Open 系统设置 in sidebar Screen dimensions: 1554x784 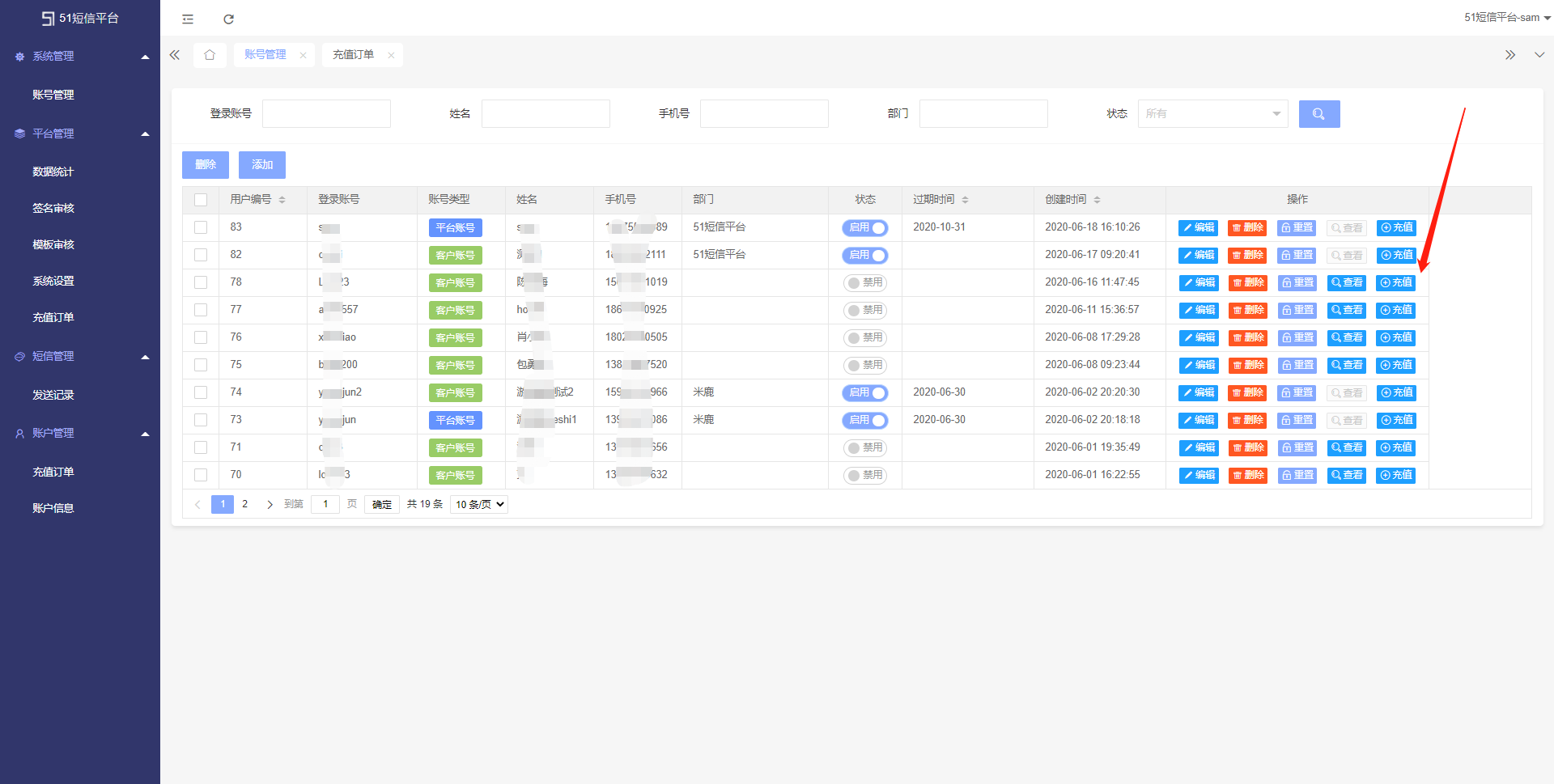point(53,281)
